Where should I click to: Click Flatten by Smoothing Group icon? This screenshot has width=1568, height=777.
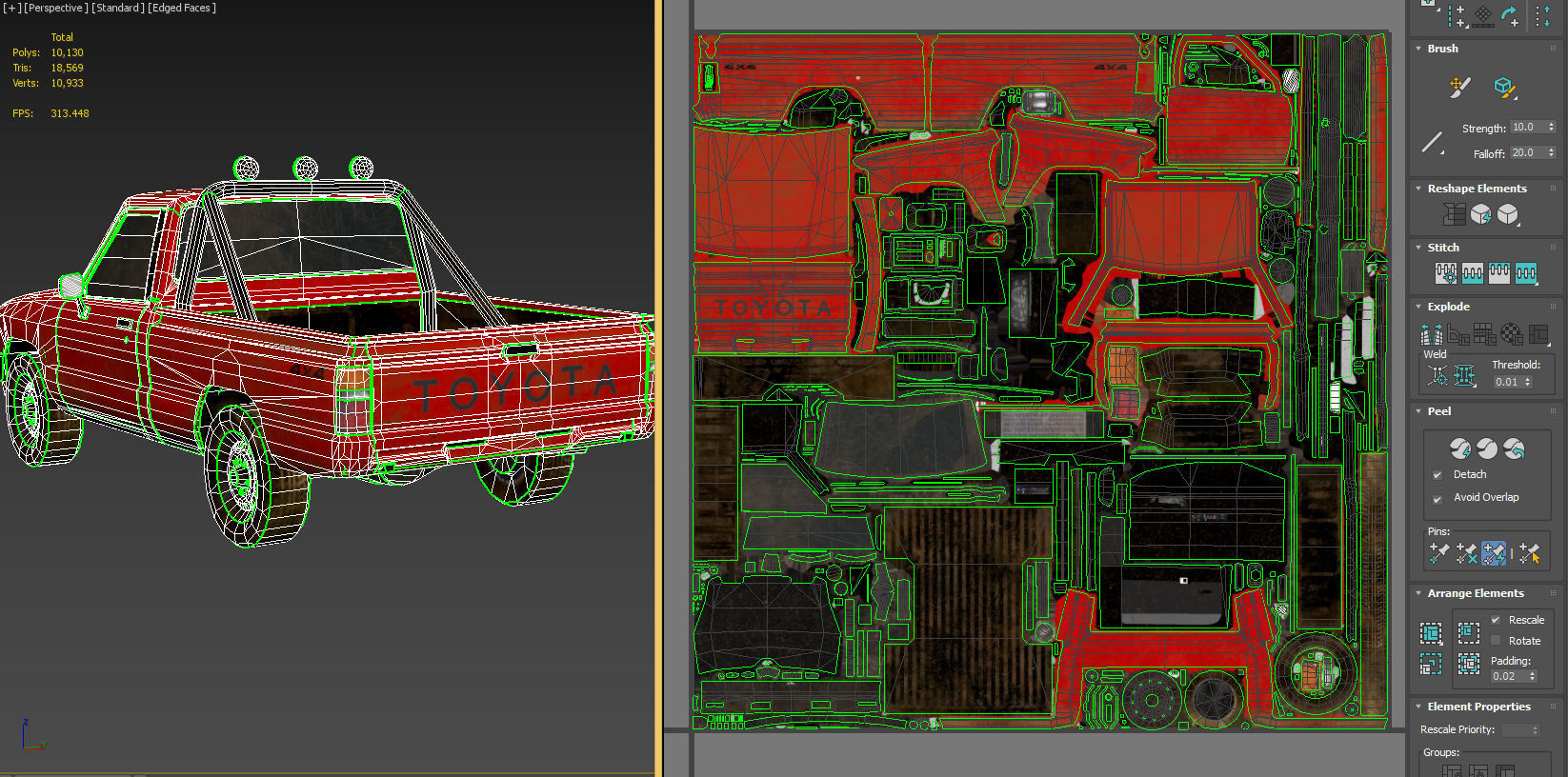(x=1484, y=334)
